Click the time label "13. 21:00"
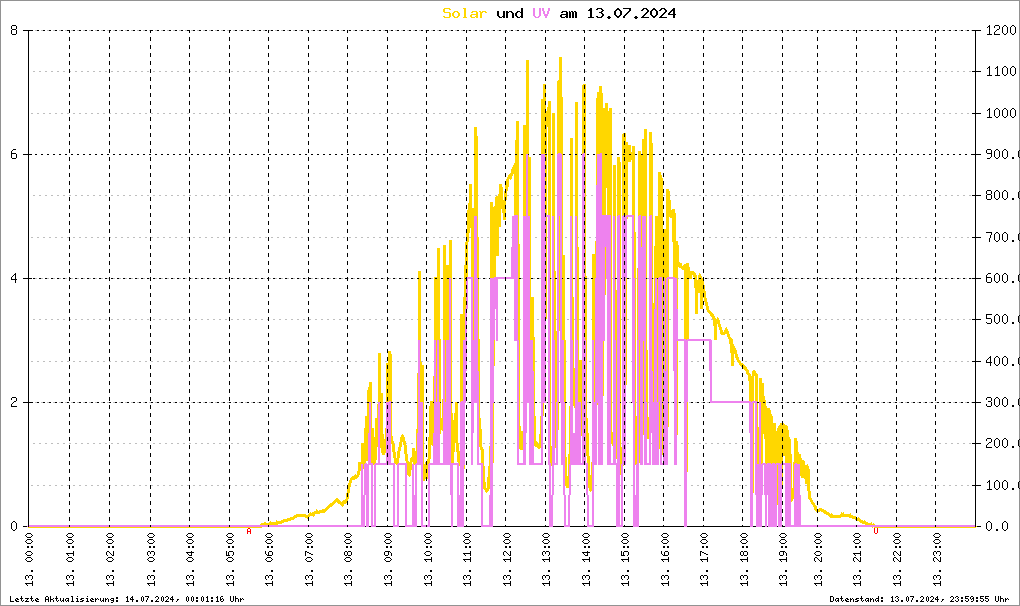 [x=858, y=559]
